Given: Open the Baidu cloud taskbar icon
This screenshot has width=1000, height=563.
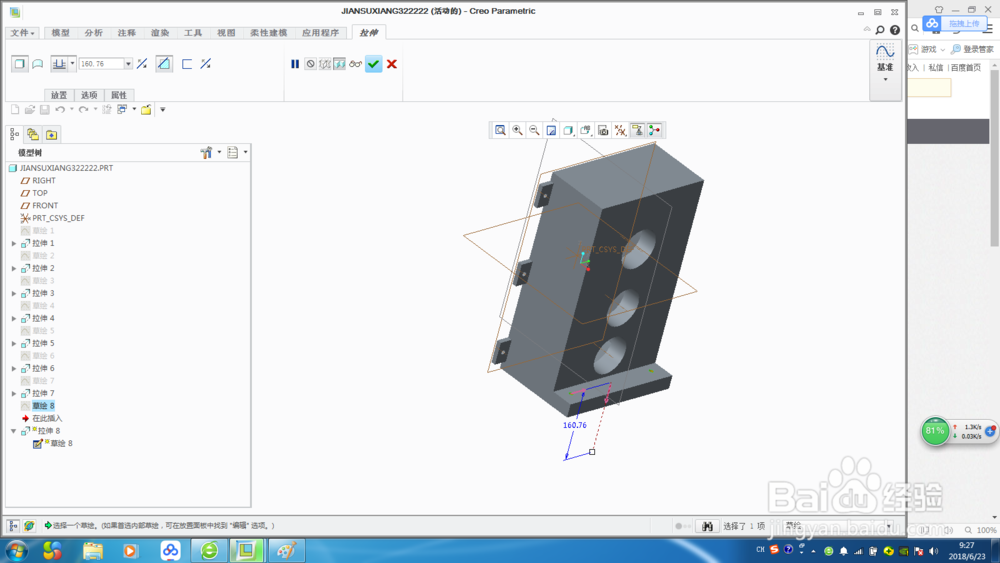Looking at the screenshot, I should pyautogui.click(x=170, y=550).
